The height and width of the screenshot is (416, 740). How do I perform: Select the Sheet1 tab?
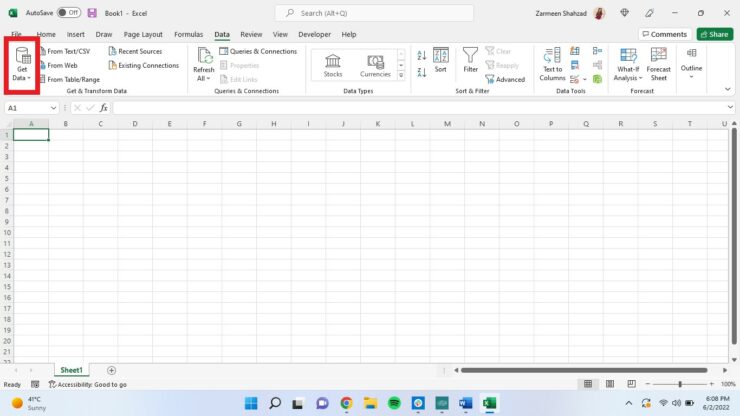[x=71, y=370]
